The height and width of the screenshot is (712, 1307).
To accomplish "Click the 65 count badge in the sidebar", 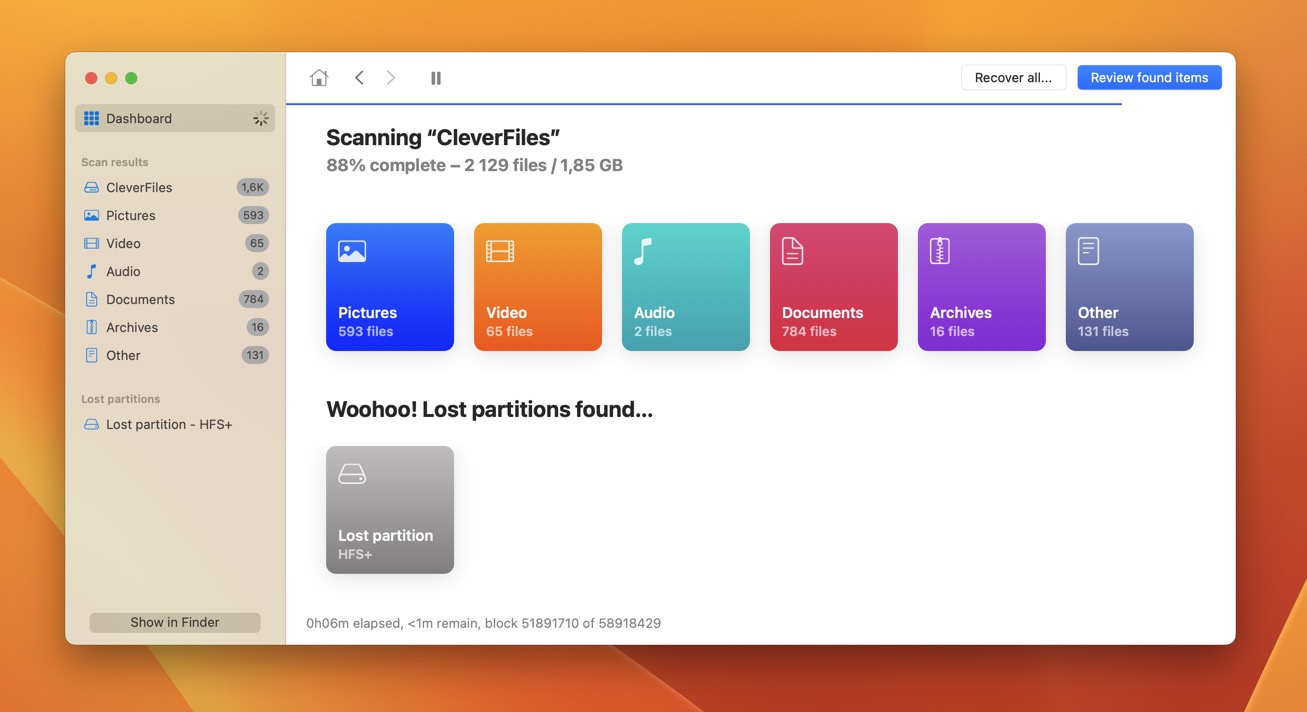I will click(x=257, y=243).
